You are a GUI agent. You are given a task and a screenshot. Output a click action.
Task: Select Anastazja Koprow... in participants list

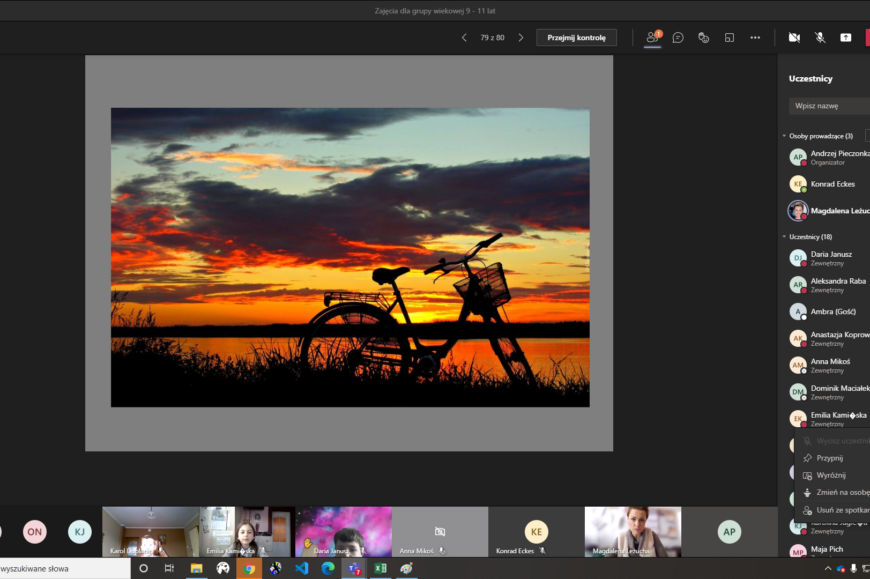pos(827,338)
